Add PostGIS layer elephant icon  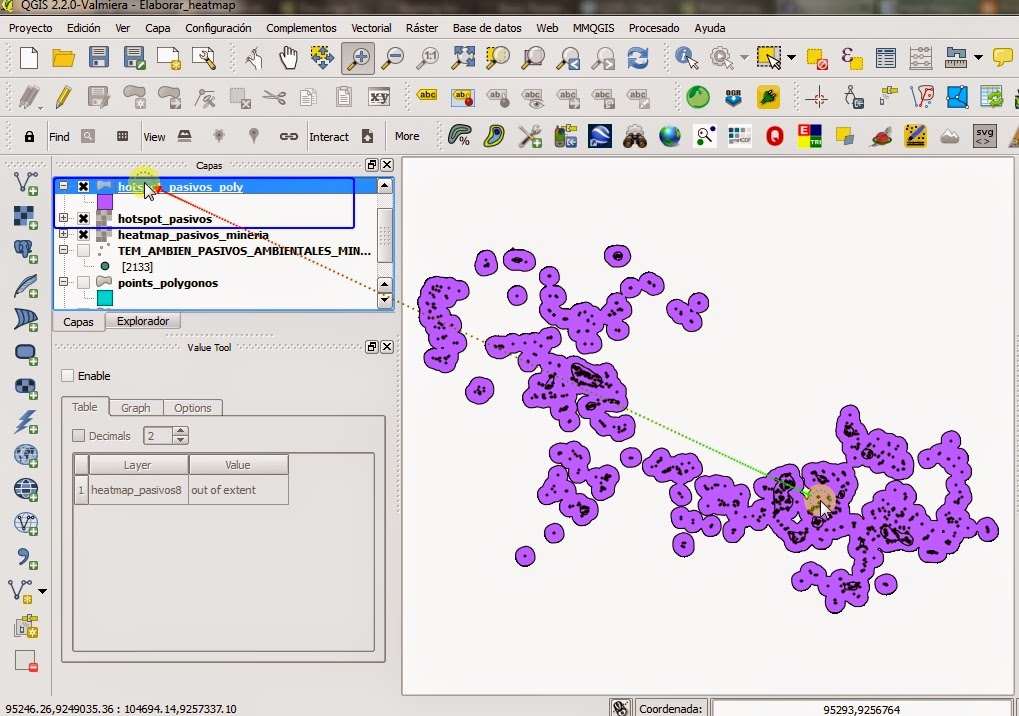(25, 251)
